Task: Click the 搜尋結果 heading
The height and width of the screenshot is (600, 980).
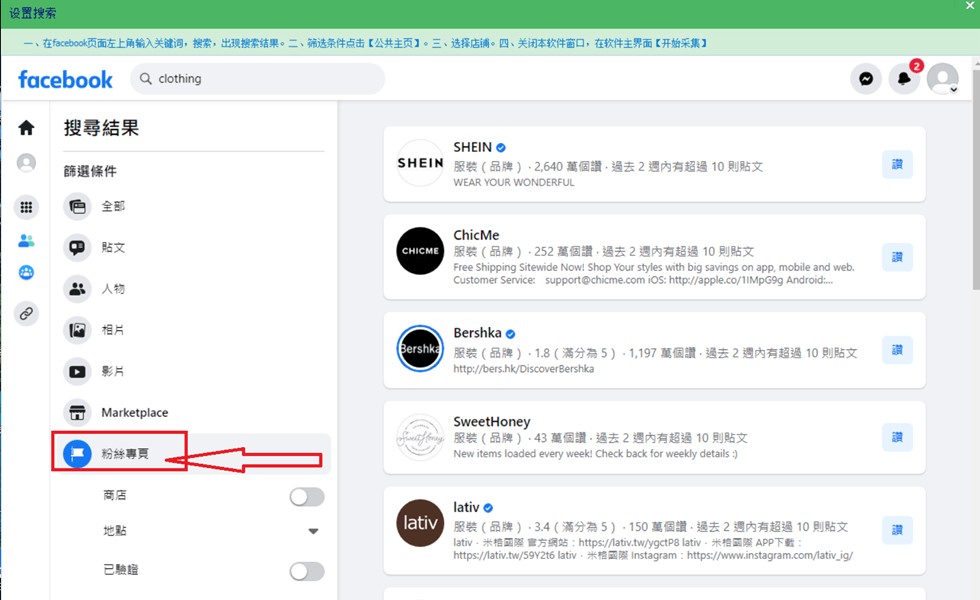Action: tap(101, 128)
